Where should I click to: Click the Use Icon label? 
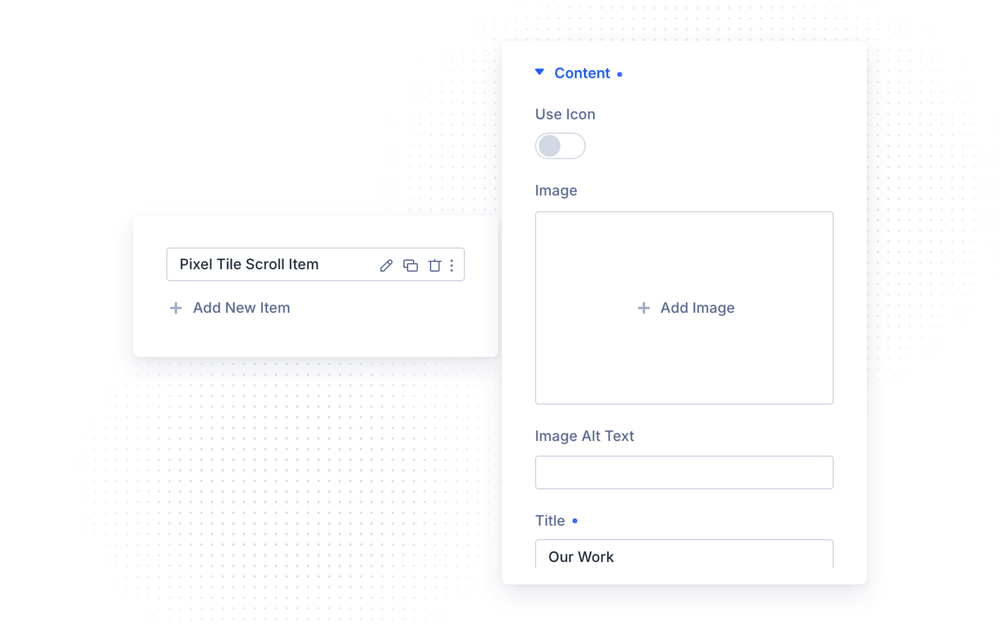[x=565, y=114]
